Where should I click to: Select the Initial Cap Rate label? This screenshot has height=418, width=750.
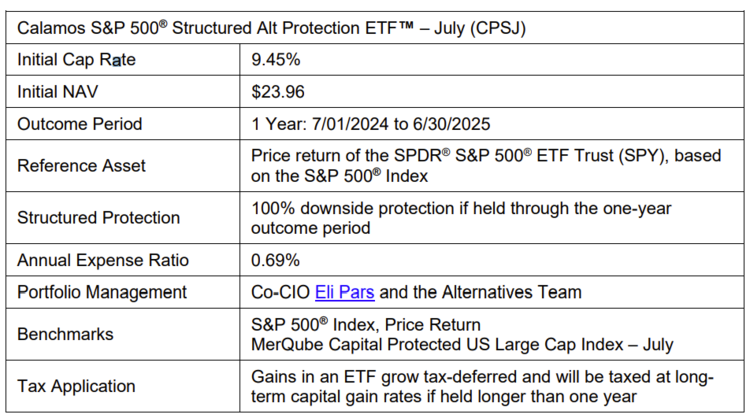pyautogui.click(x=76, y=60)
